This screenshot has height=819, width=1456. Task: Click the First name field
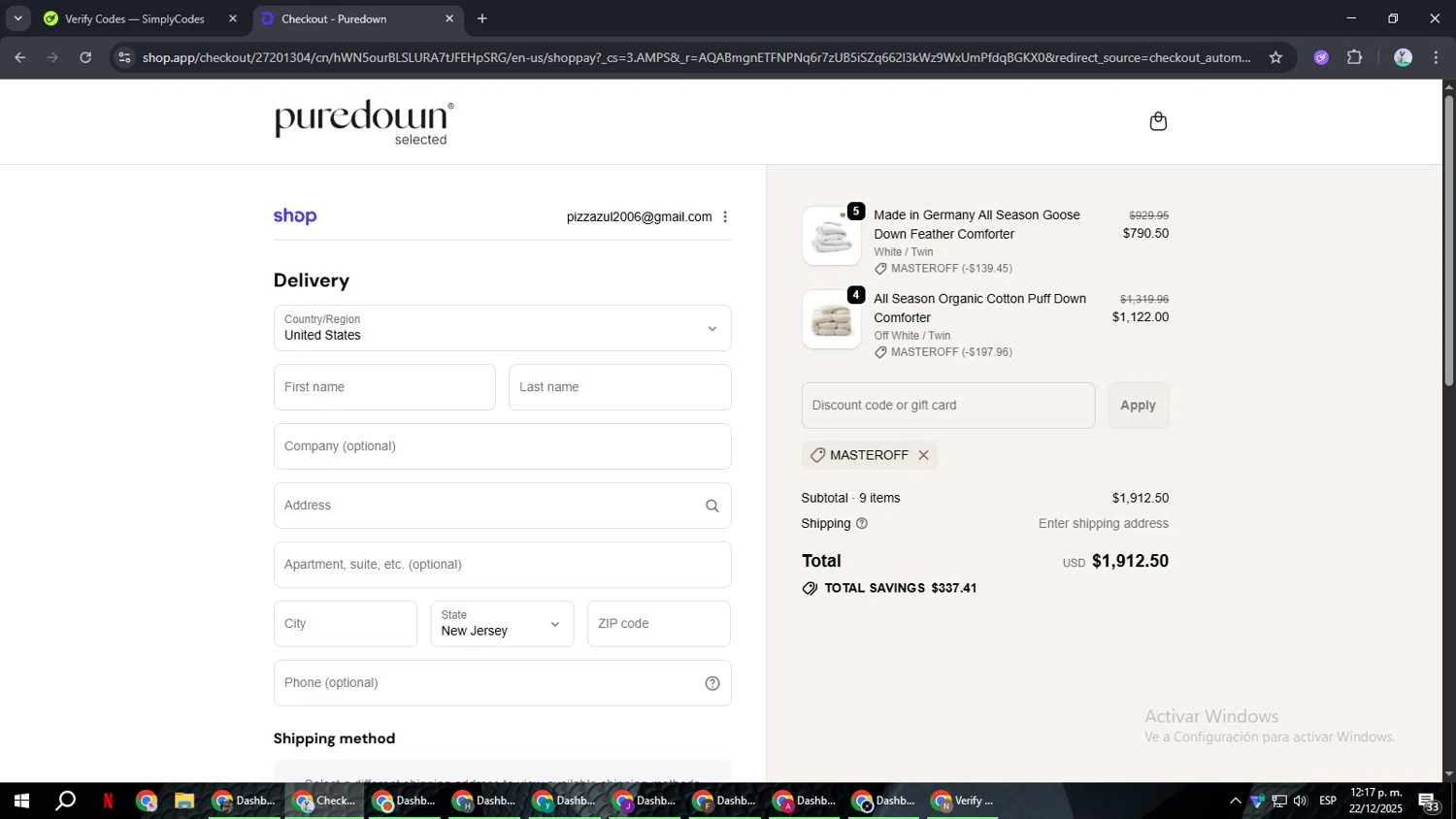coord(384,387)
